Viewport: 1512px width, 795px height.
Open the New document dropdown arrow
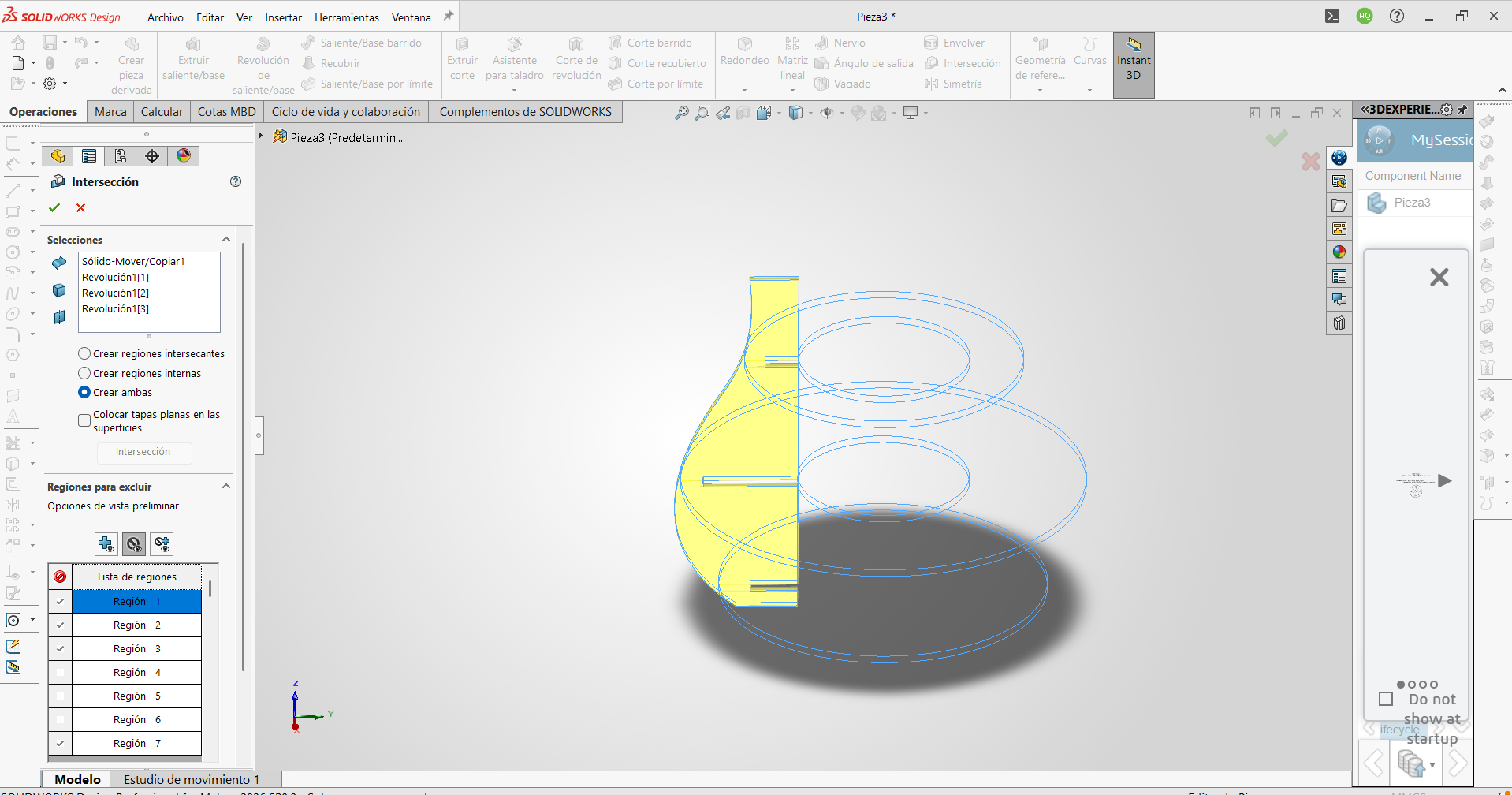[x=33, y=63]
